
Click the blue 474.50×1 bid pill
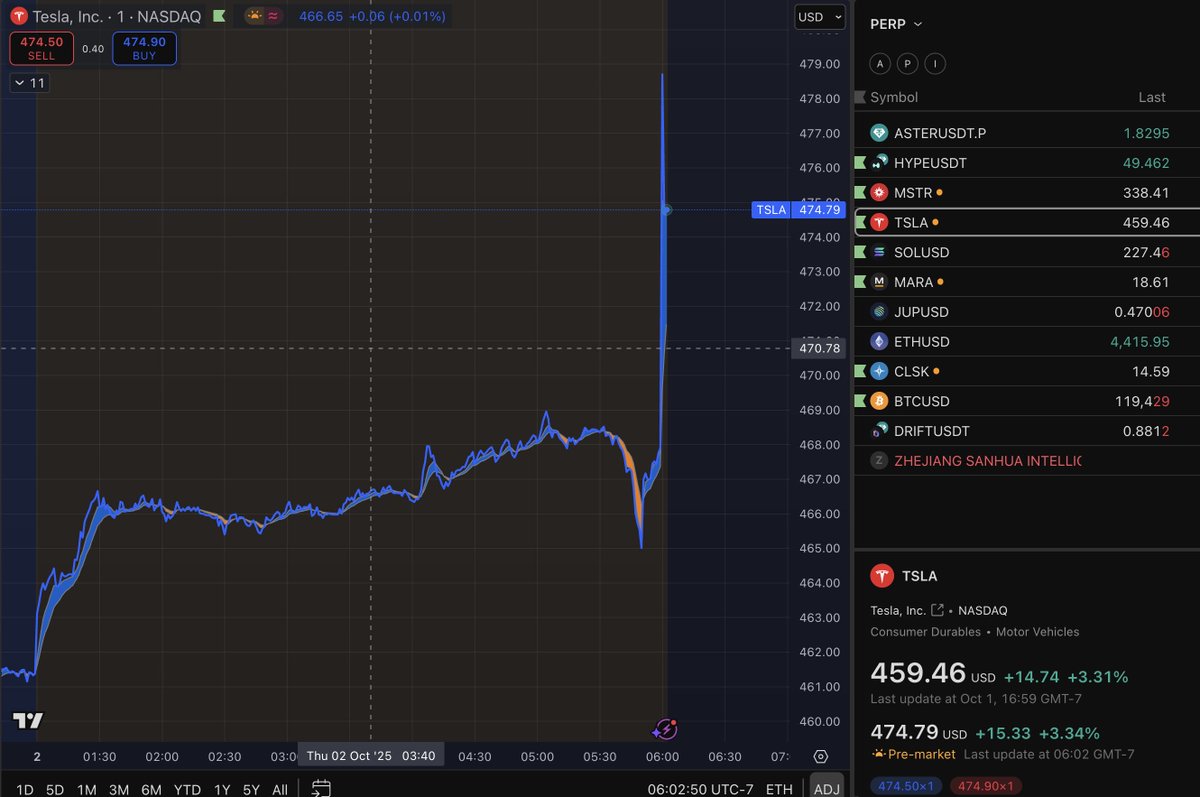pyautogui.click(x=907, y=786)
